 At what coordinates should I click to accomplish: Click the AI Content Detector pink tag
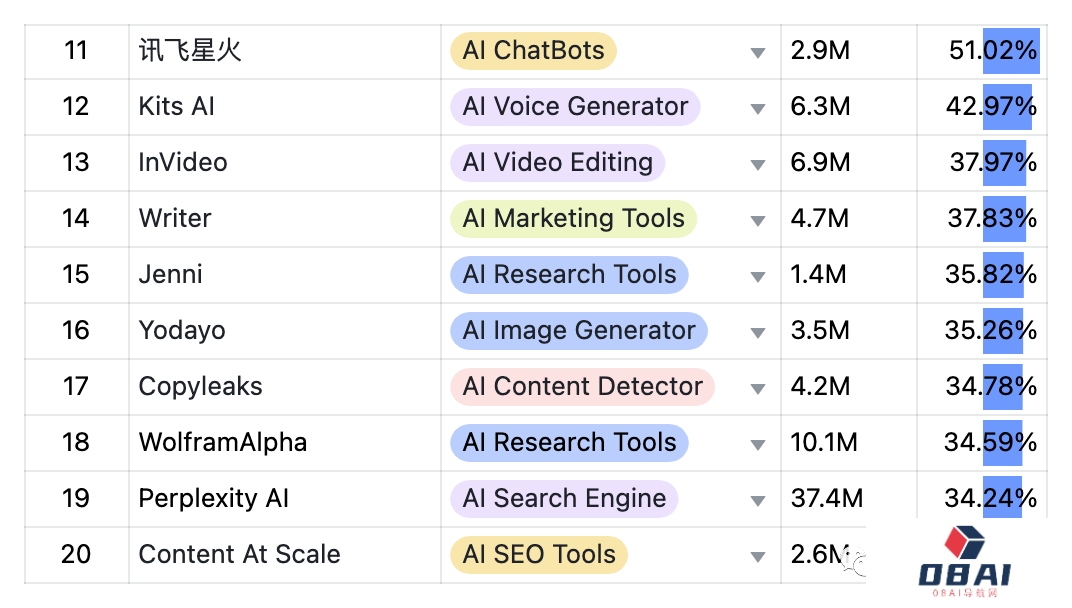coord(582,386)
